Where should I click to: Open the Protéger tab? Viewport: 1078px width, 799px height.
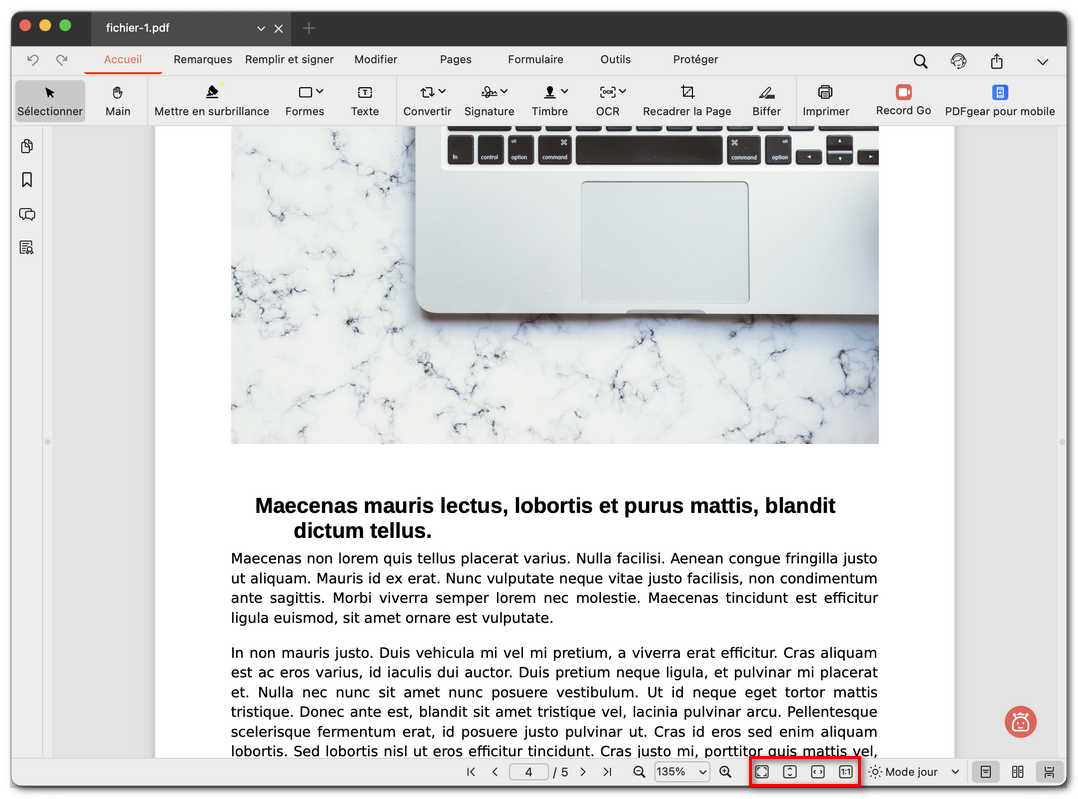[x=695, y=60]
